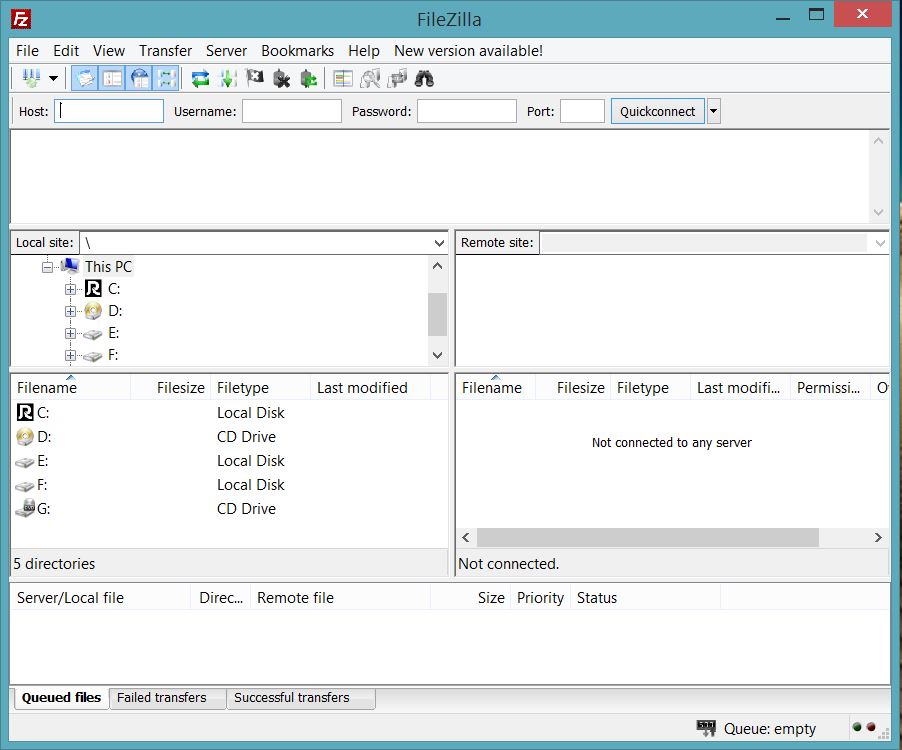Screen dimensions: 902x750
Task: Open directory listing filters icon
Action: (x=343, y=78)
